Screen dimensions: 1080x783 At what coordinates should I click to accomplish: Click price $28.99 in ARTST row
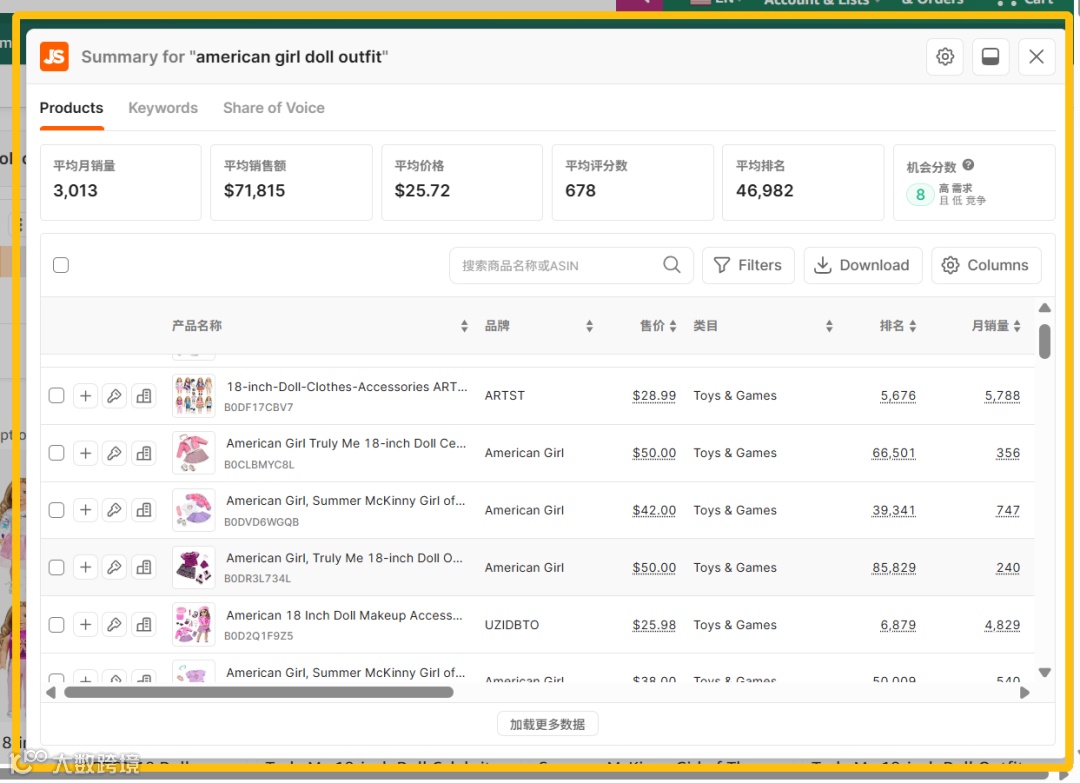[x=654, y=396]
